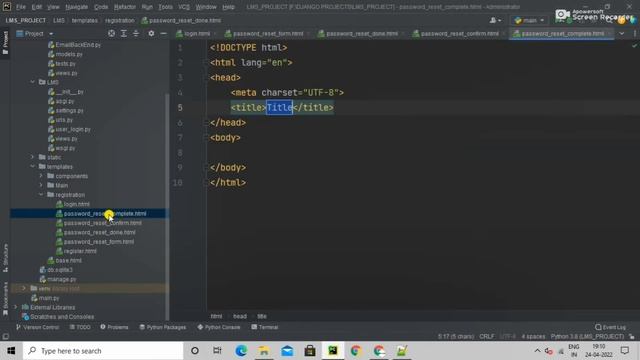Viewport: 640px width, 360px height.
Task: Open Python Packages tool window
Action: click(x=162, y=327)
